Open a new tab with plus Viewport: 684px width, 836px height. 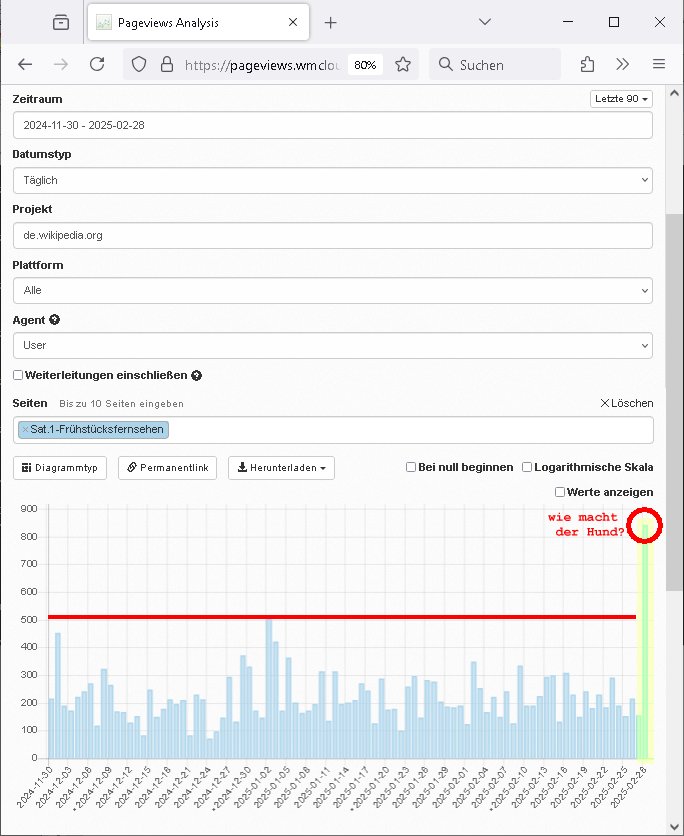pos(331,22)
